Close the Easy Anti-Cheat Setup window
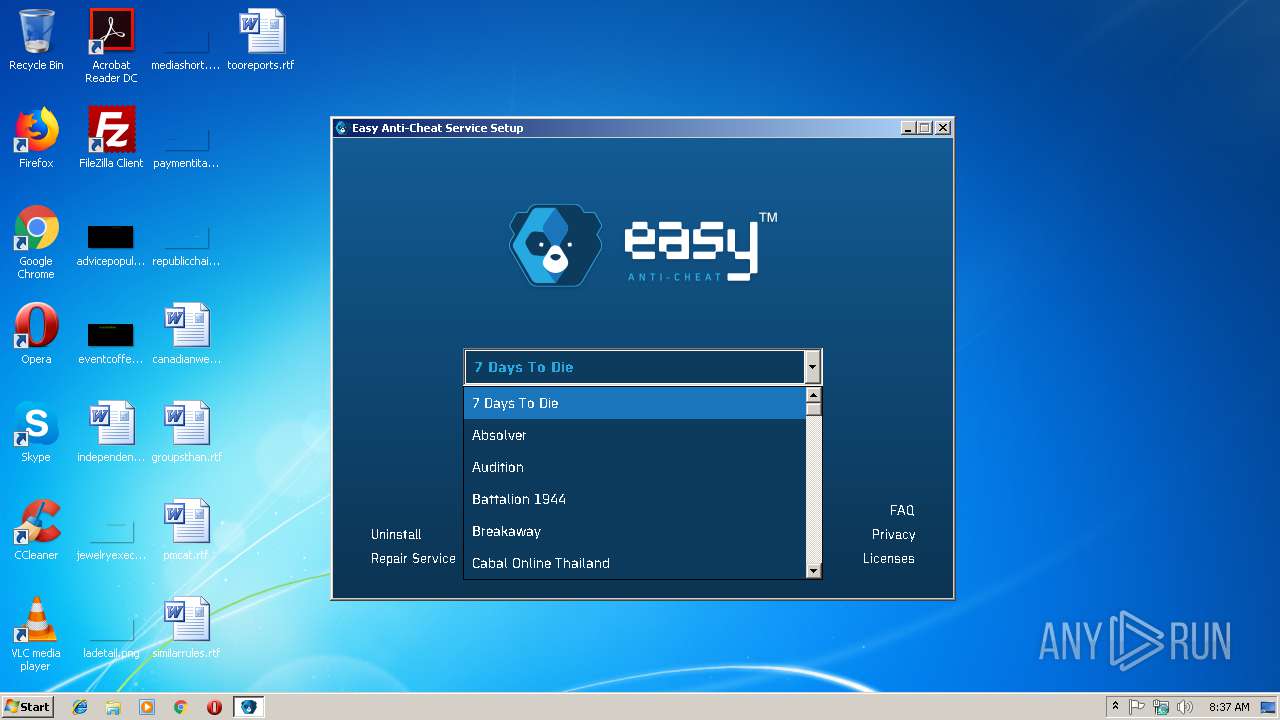 click(942, 128)
